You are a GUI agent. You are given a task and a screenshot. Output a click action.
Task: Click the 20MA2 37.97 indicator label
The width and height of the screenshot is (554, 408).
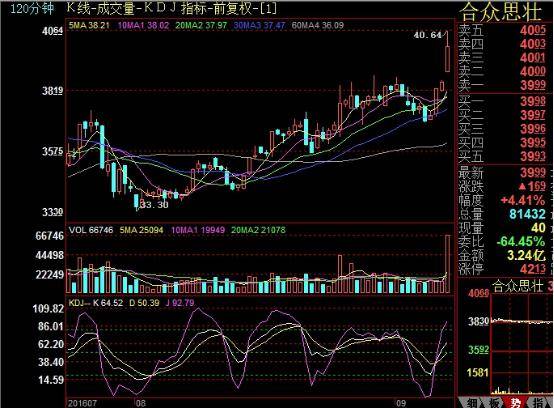201,25
